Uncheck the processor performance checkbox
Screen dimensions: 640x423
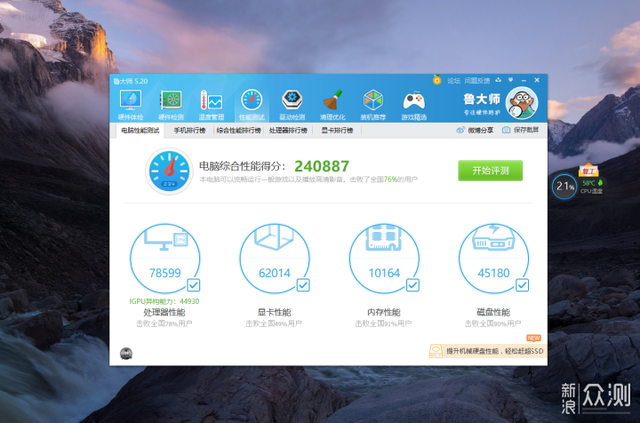click(193, 285)
